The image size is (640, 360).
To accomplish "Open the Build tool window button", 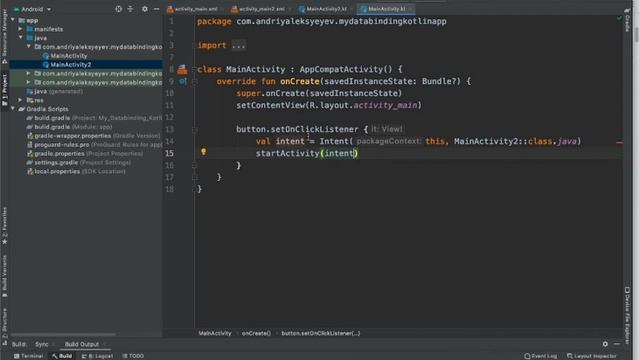I will tap(62, 356).
